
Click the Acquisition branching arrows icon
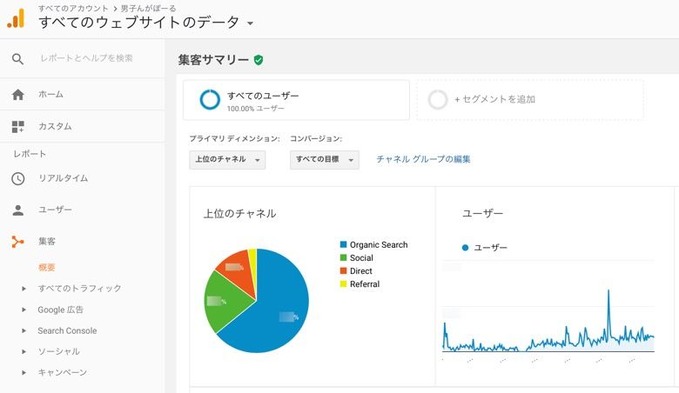point(18,242)
